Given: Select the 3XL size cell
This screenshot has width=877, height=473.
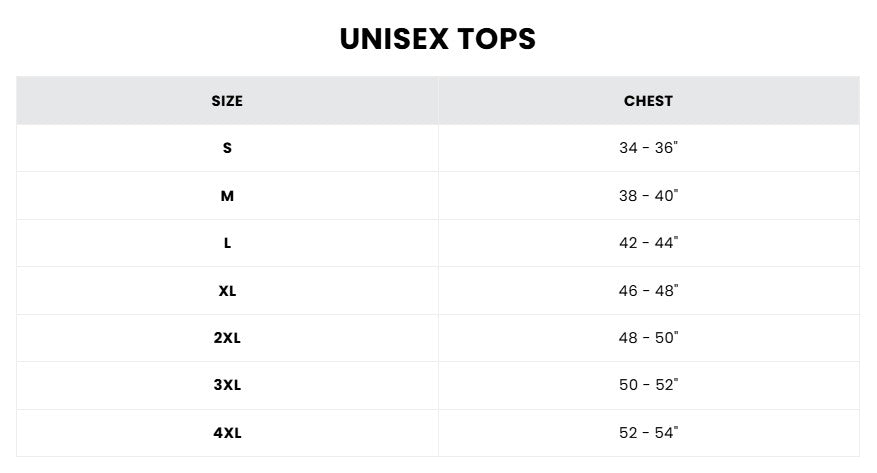Looking at the screenshot, I should 227,385.
